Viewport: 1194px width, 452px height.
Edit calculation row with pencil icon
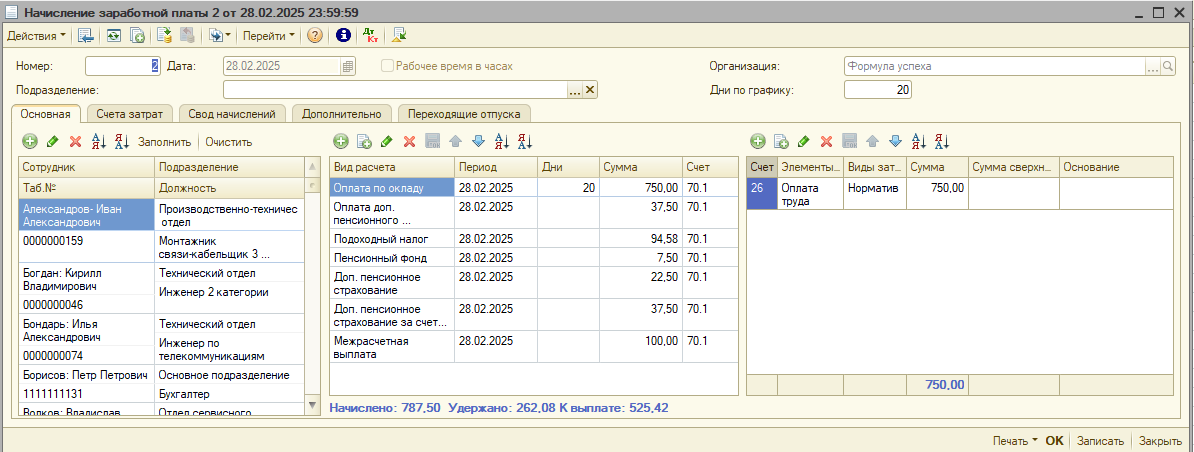[386, 142]
